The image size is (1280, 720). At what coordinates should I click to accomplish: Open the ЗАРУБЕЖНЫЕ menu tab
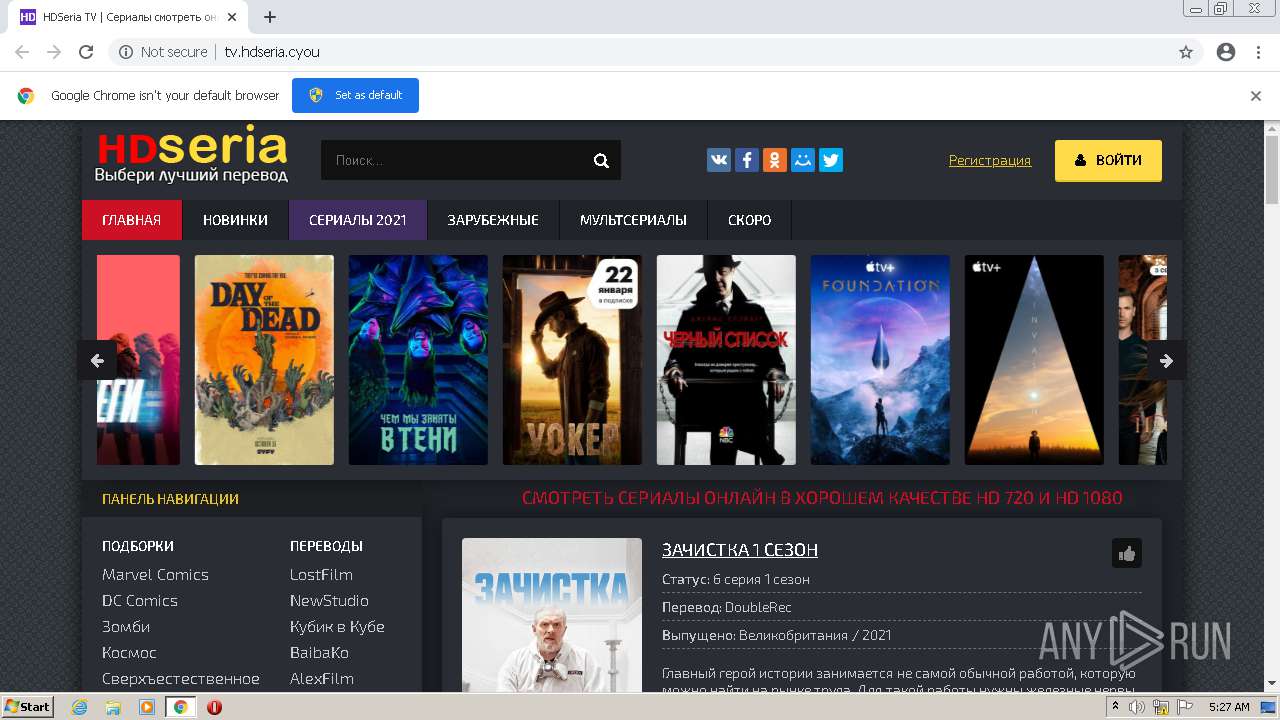(493, 220)
